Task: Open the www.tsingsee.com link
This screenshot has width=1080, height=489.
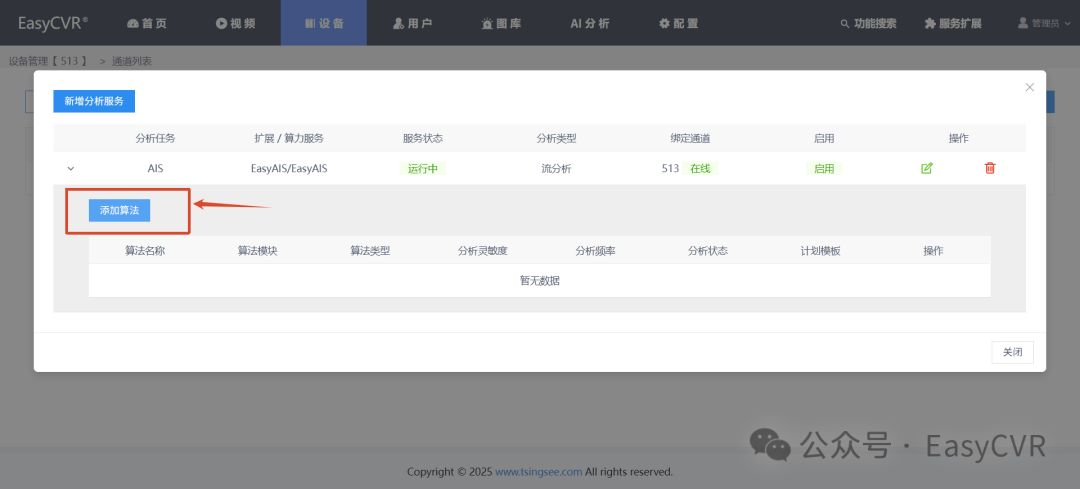Action: click(539, 472)
